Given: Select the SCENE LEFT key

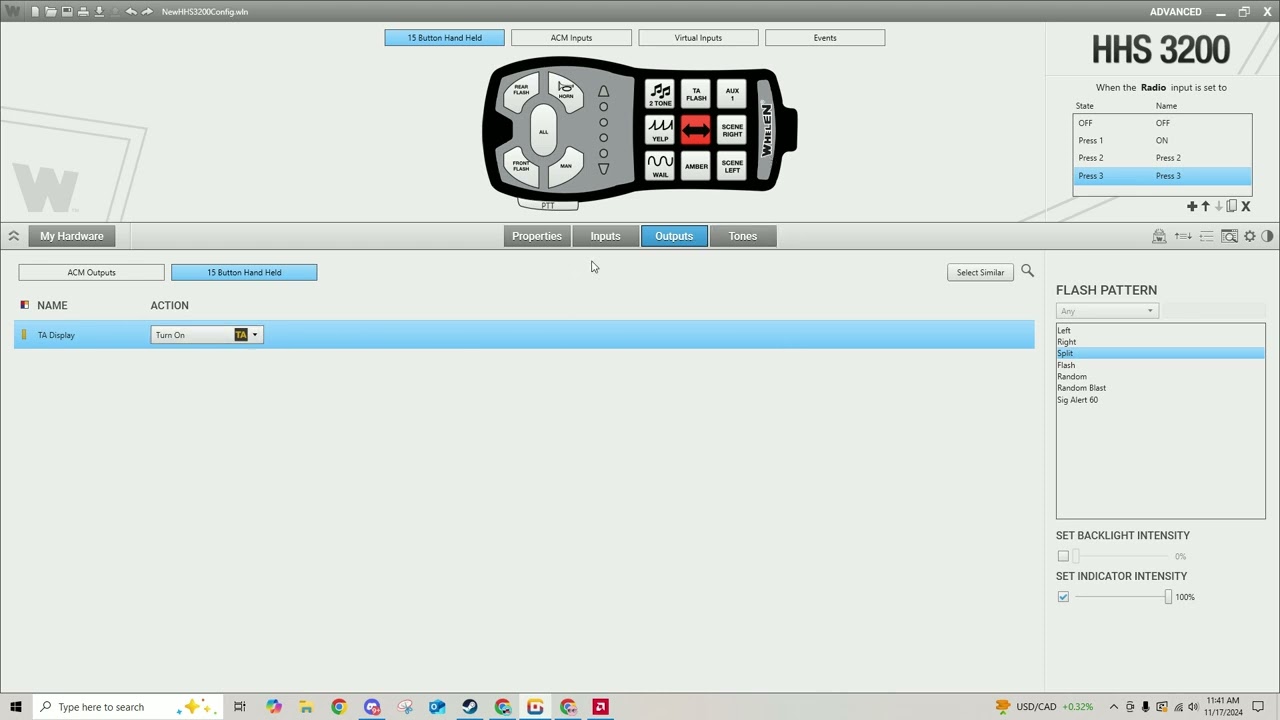Looking at the screenshot, I should [732, 166].
